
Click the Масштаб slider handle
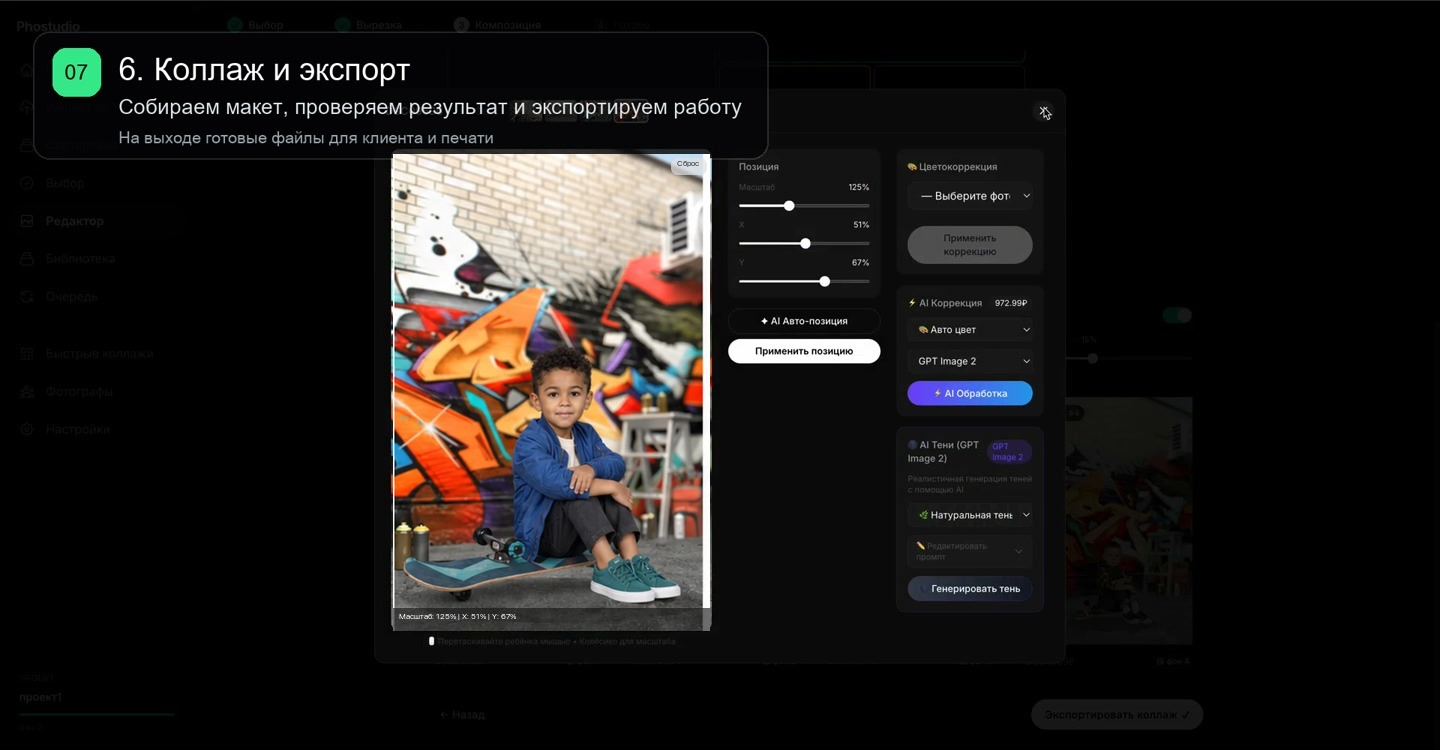[789, 206]
